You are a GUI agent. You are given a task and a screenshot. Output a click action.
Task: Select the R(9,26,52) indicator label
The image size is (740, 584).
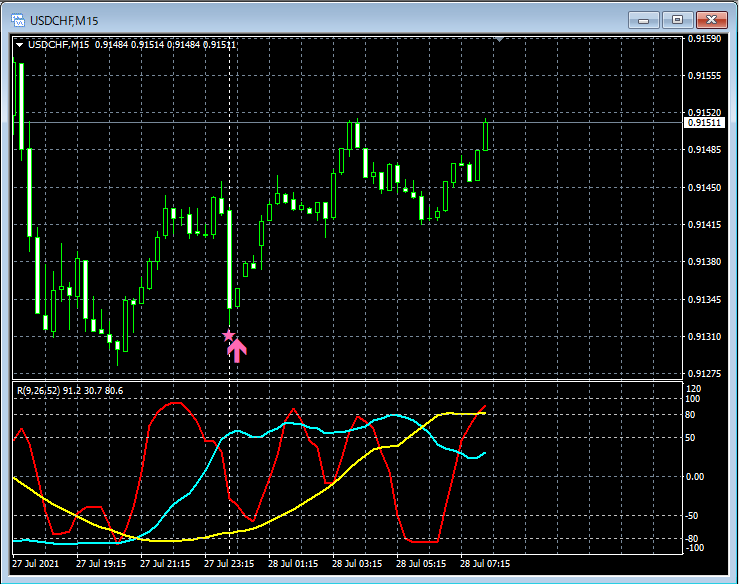click(x=70, y=390)
